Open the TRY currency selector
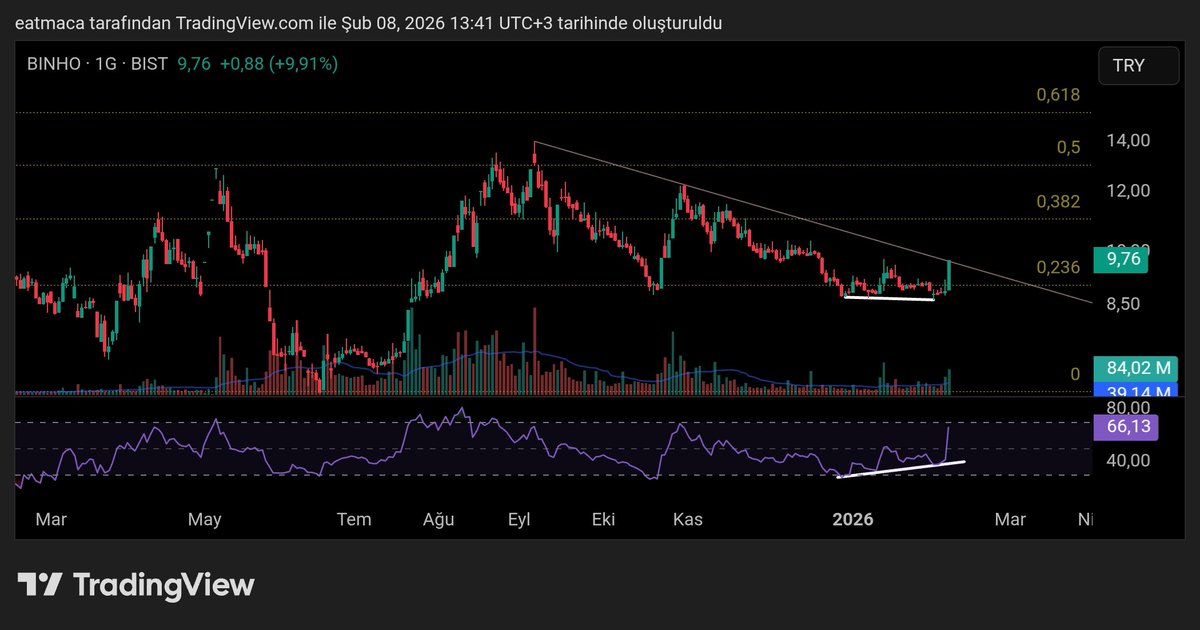 click(1140, 66)
